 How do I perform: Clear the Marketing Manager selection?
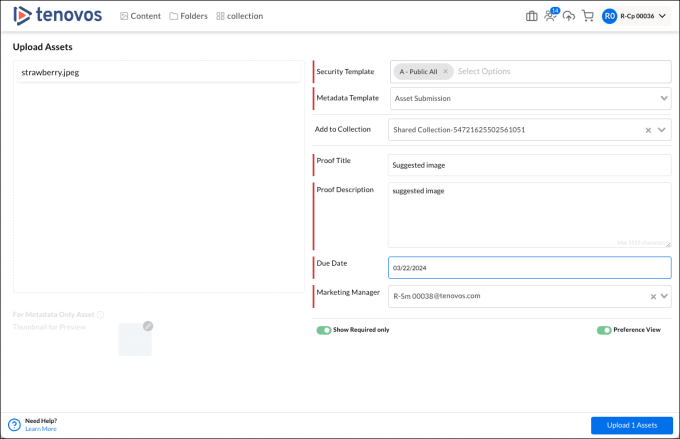click(x=653, y=297)
